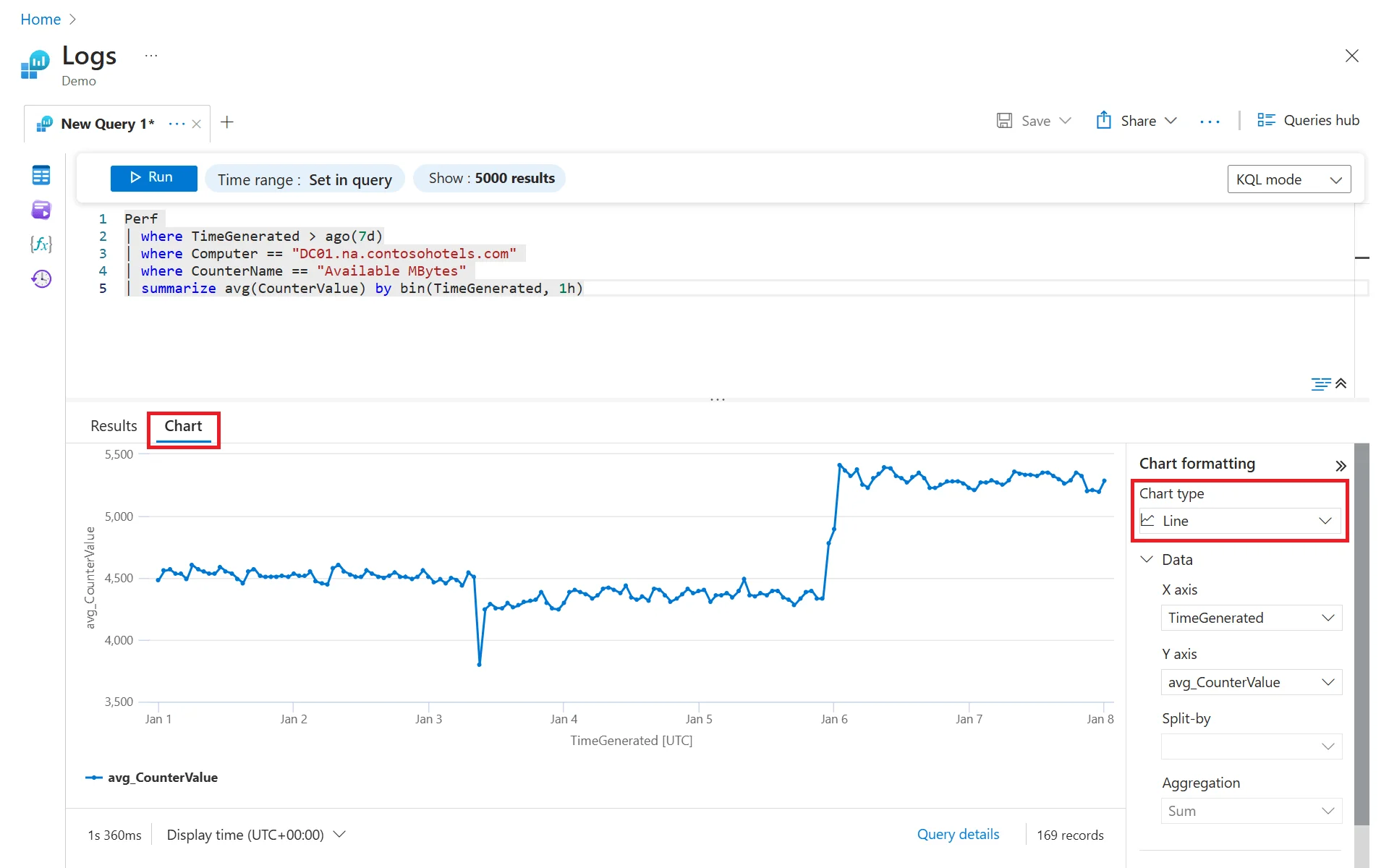The image size is (1389, 868).
Task: Open the KQL mode selector
Action: 1288,179
